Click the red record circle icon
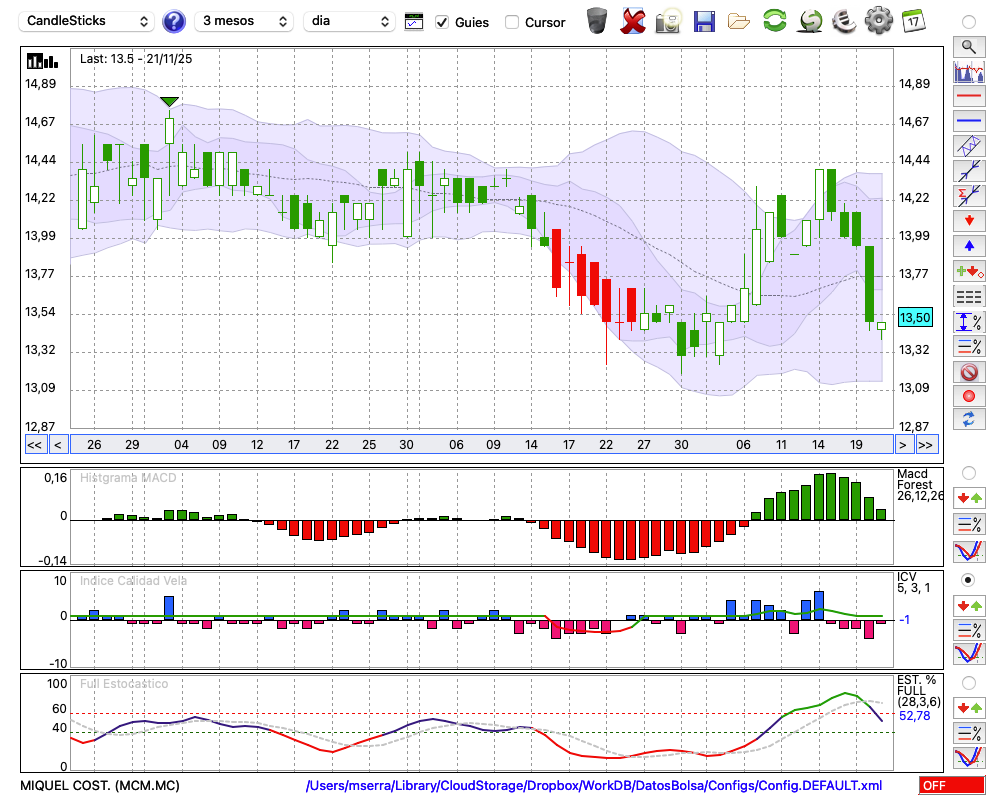This screenshot has width=1000, height=800. pos(969,396)
